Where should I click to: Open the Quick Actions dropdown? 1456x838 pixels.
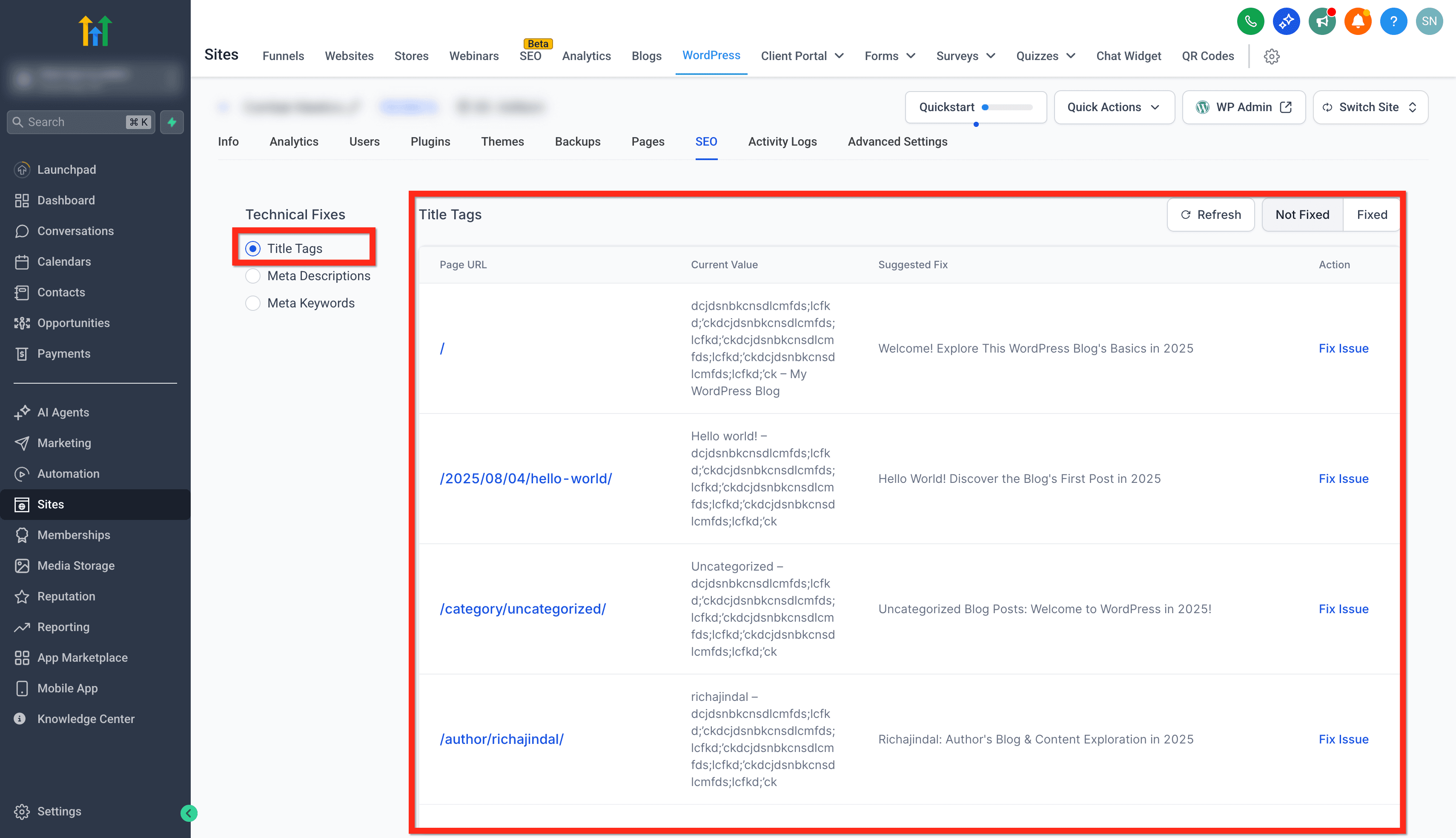[1114, 107]
